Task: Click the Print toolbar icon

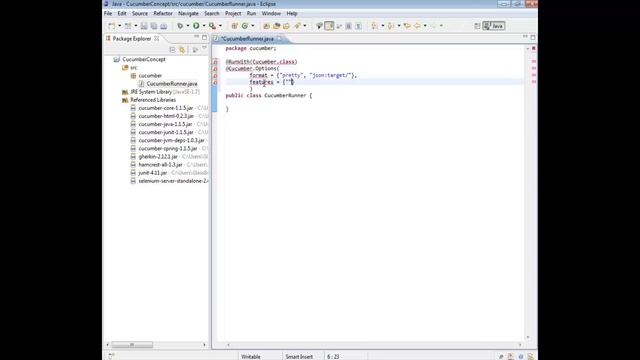Action: [164, 26]
